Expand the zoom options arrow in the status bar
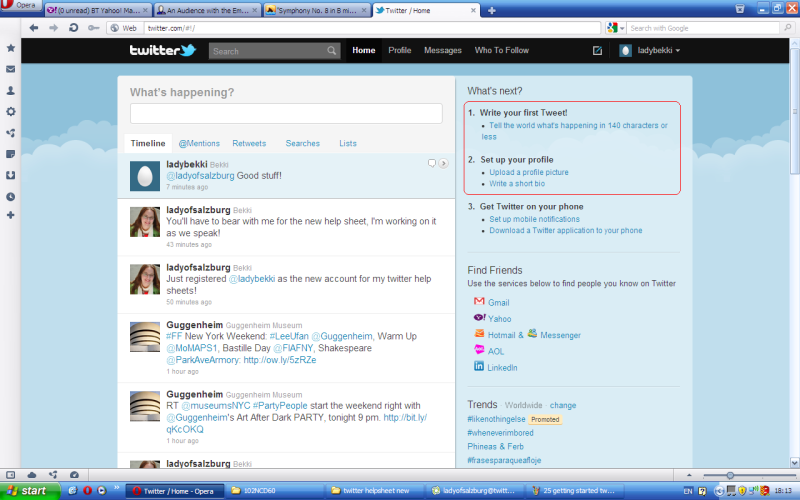This screenshot has height=500, width=800. 689,475
